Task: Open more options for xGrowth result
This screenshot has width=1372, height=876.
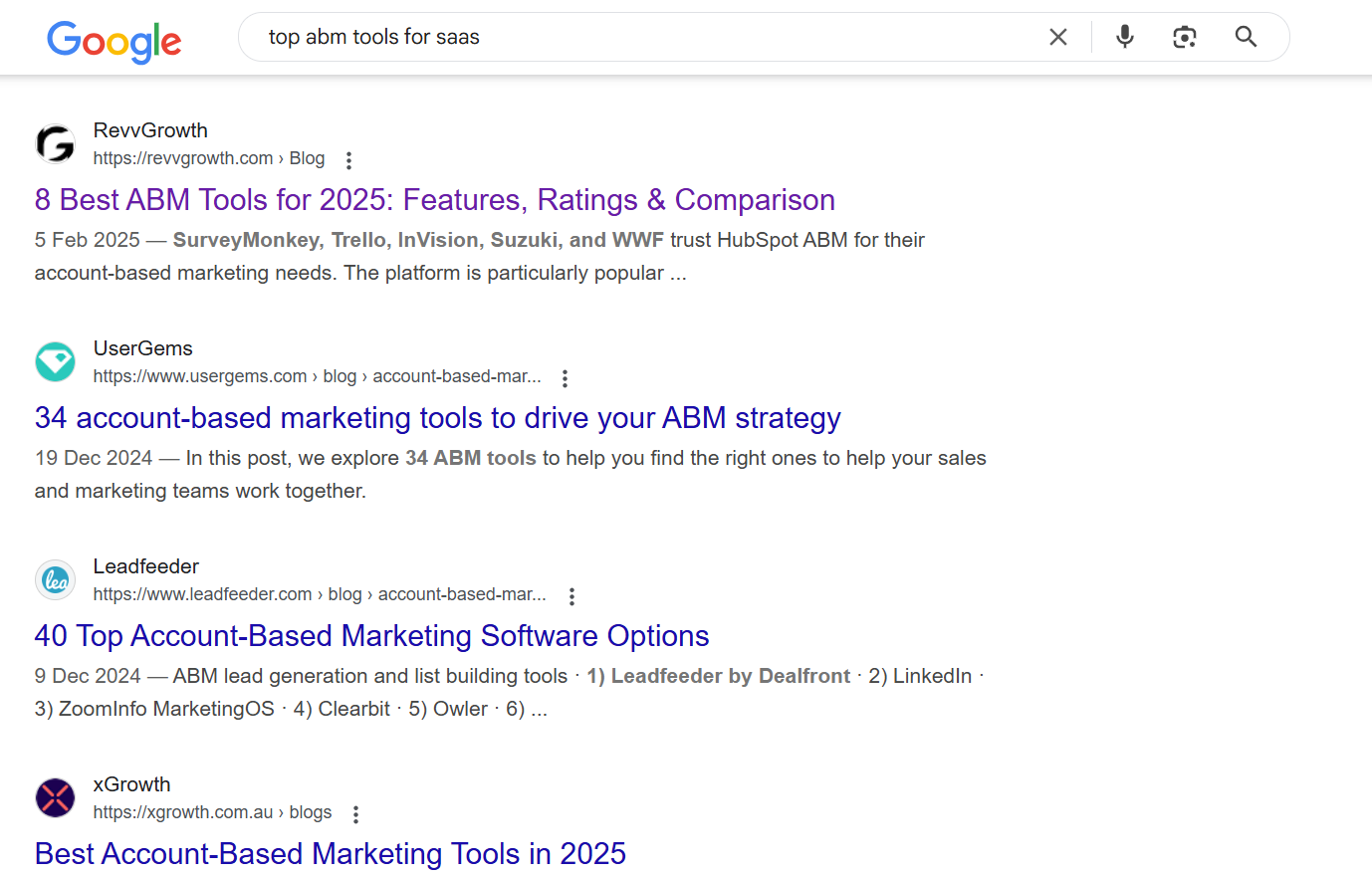Action: pyautogui.click(x=355, y=814)
